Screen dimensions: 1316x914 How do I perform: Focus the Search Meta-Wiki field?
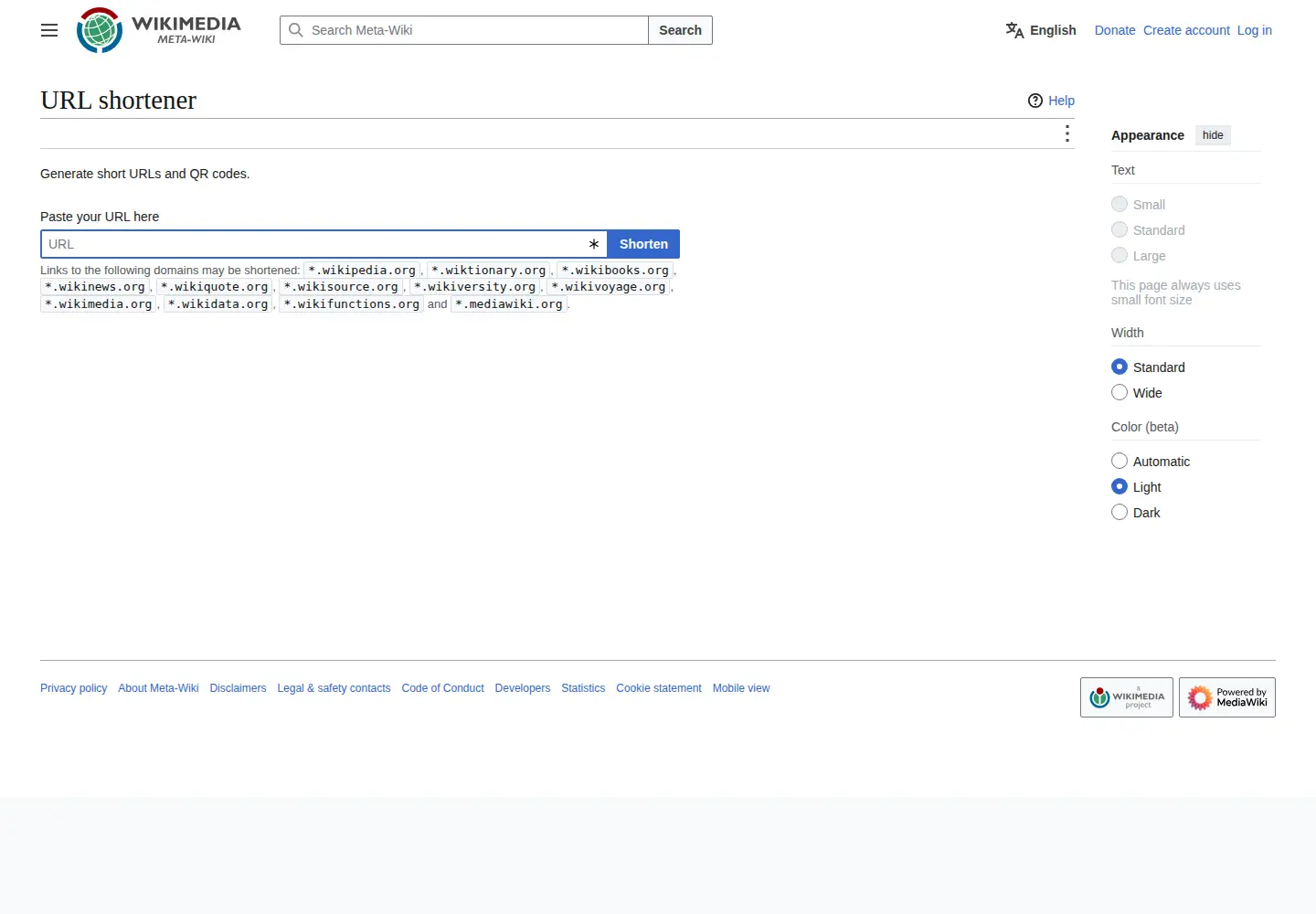[x=464, y=30]
